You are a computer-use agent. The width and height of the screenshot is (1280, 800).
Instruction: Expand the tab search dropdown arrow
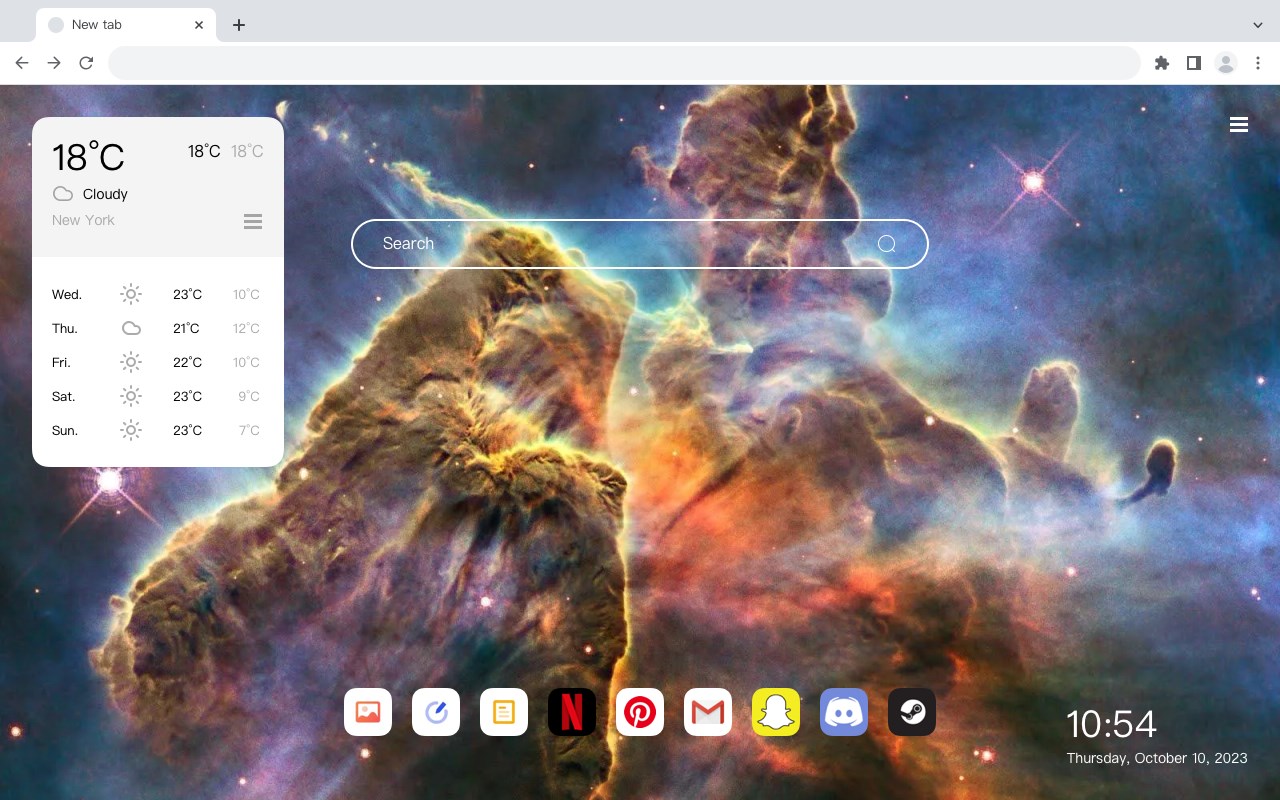tap(1258, 25)
